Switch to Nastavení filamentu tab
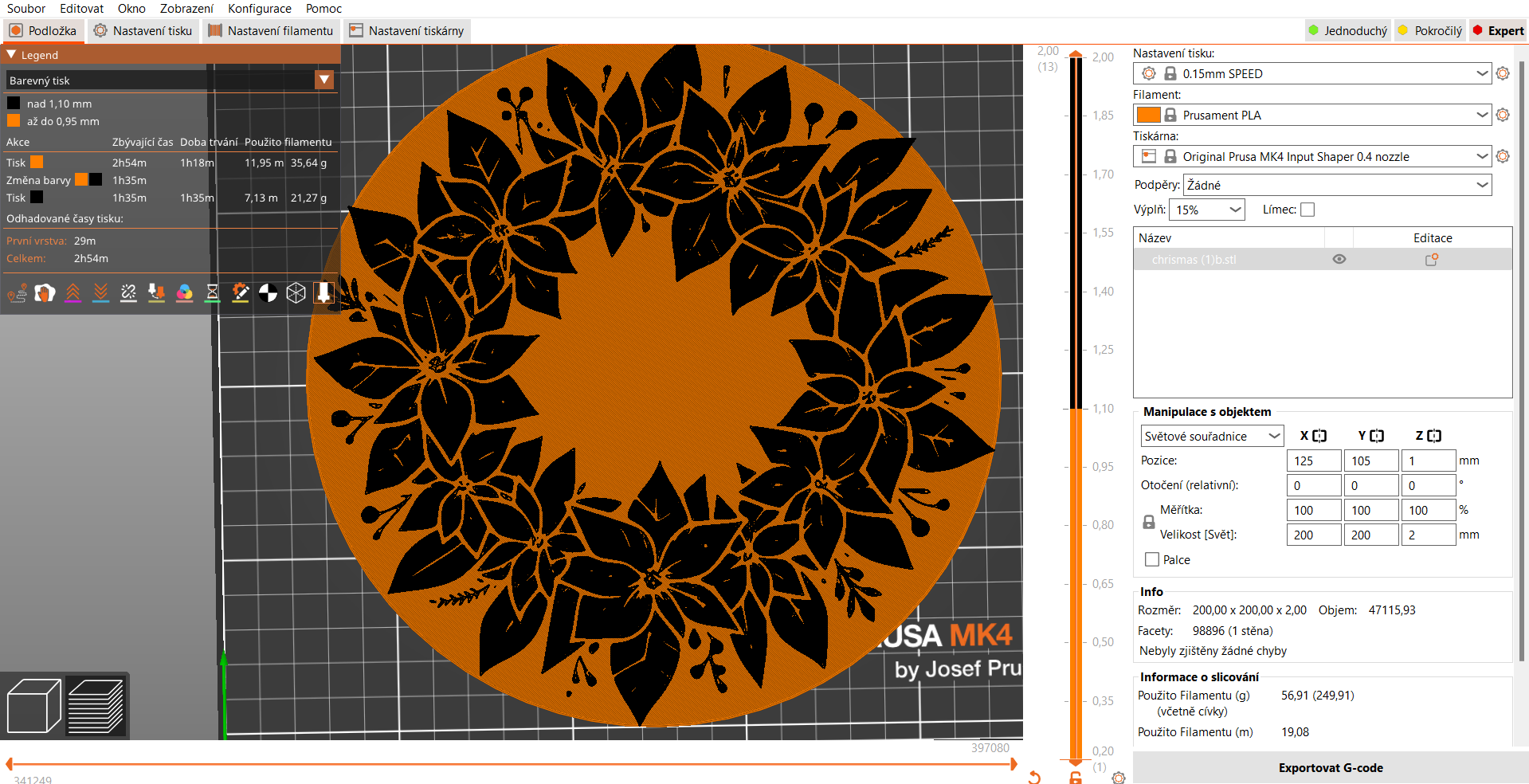 pyautogui.click(x=270, y=31)
